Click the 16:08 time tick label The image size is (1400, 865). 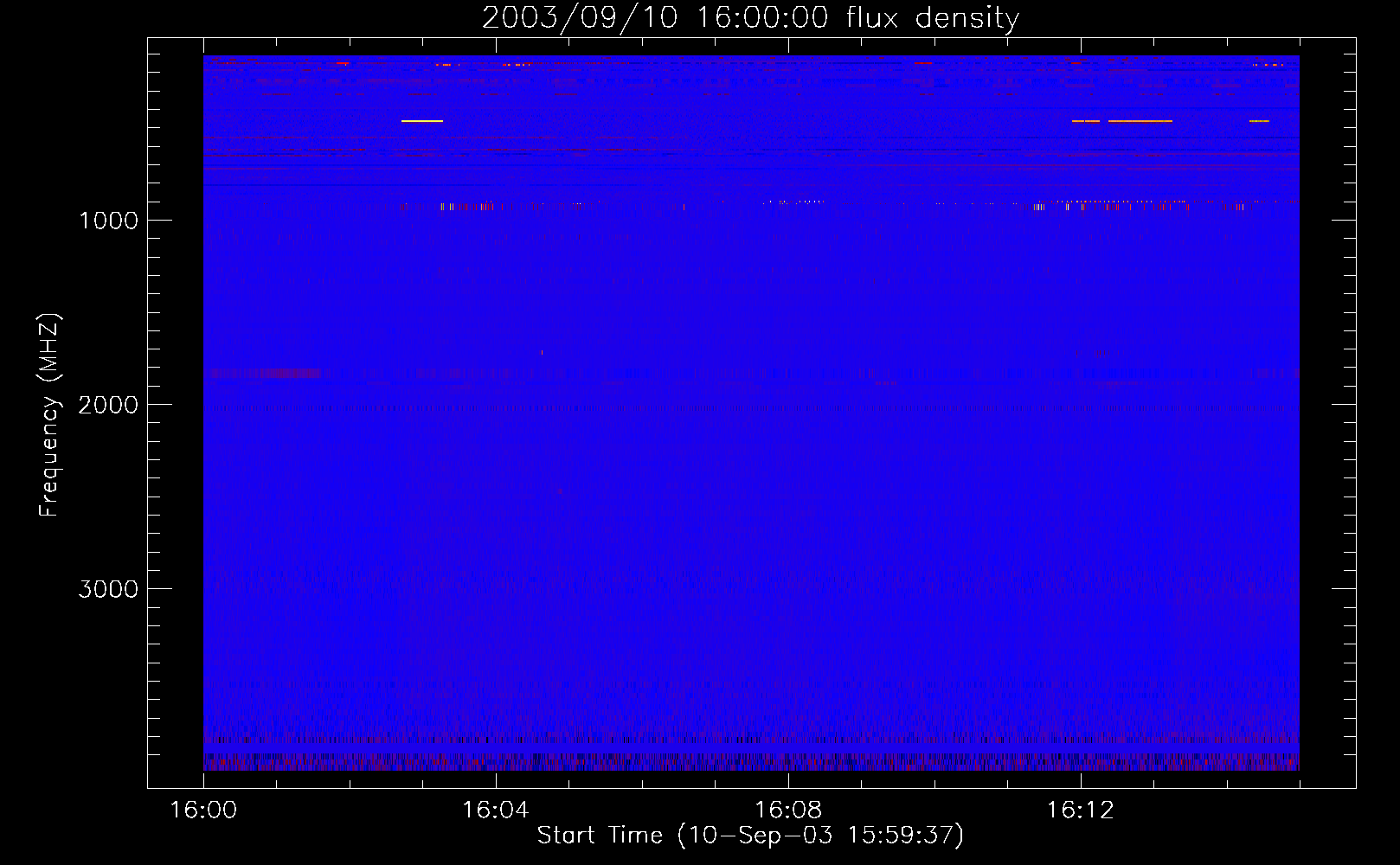pos(788,811)
